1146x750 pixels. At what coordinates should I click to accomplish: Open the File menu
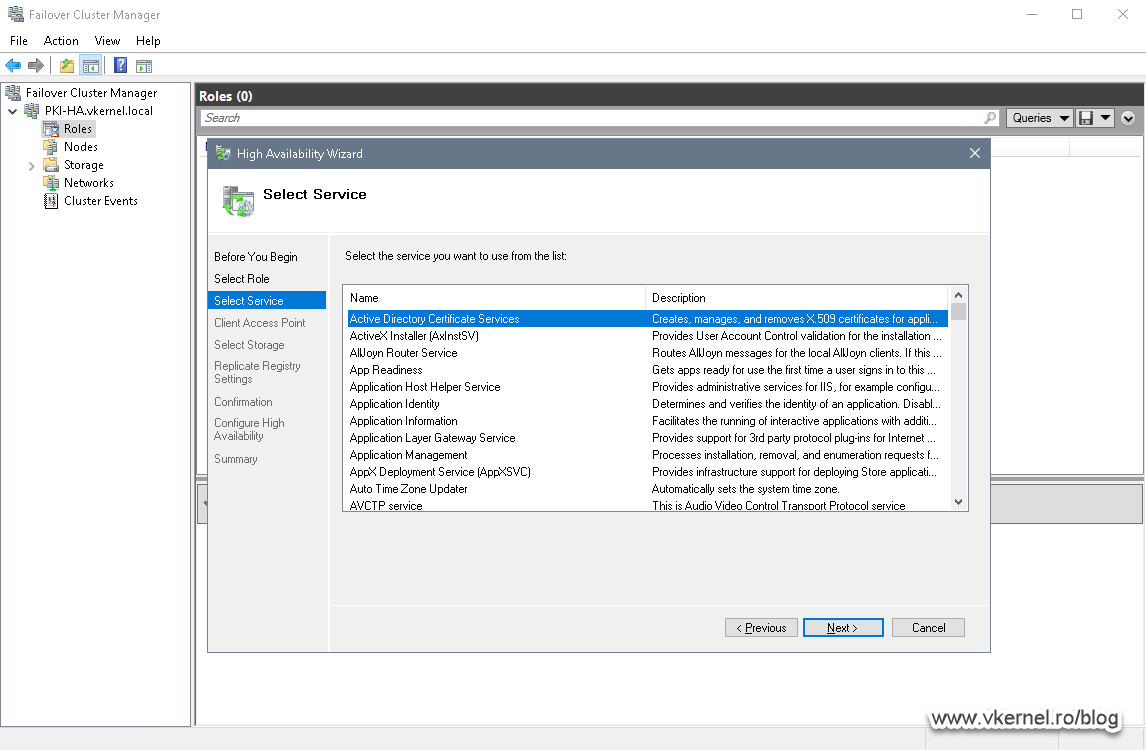tap(19, 41)
